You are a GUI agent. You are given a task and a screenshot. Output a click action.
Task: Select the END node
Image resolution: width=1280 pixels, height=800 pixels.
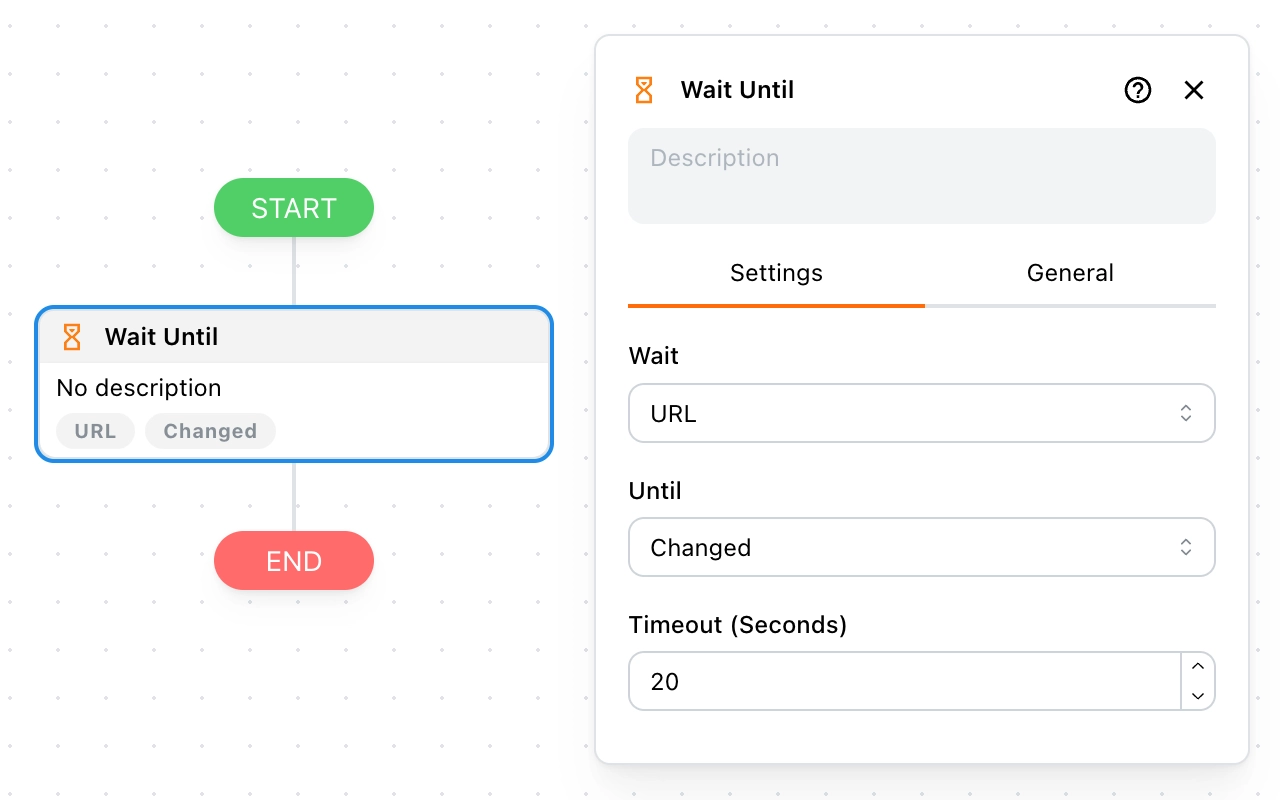click(x=294, y=561)
